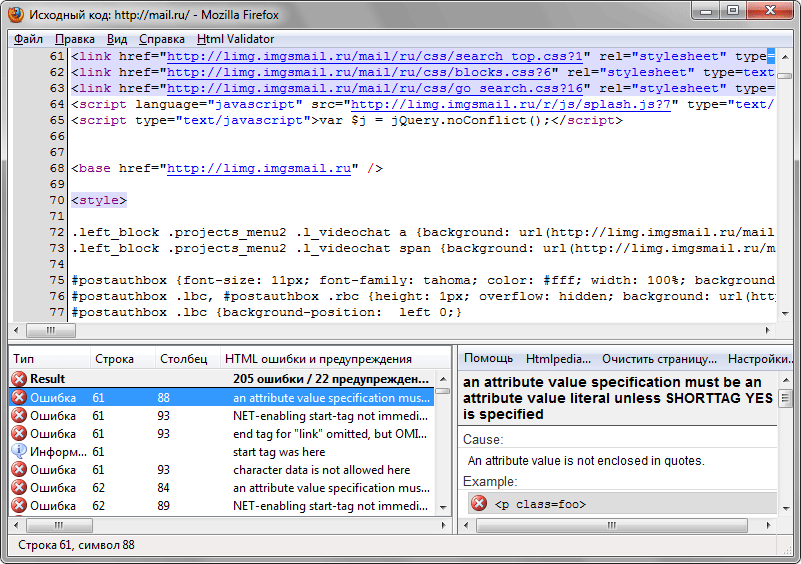Click the red error icon in the Example box
The height and width of the screenshot is (564, 801).
point(479,504)
